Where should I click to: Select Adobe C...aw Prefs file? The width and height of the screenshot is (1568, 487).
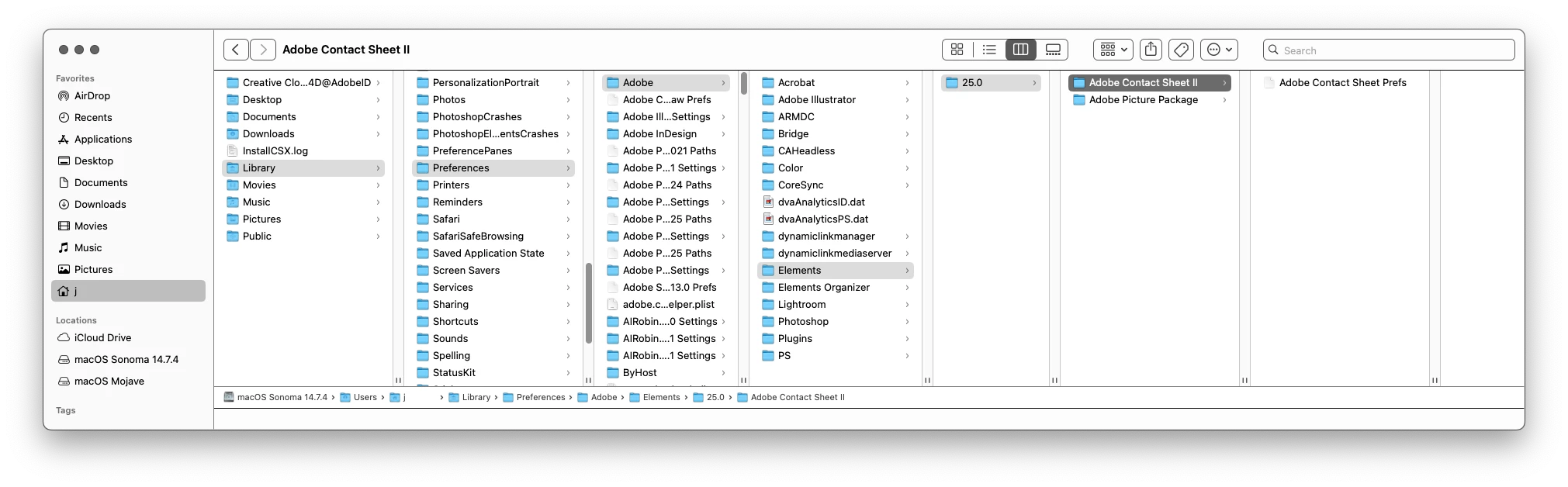(x=666, y=100)
